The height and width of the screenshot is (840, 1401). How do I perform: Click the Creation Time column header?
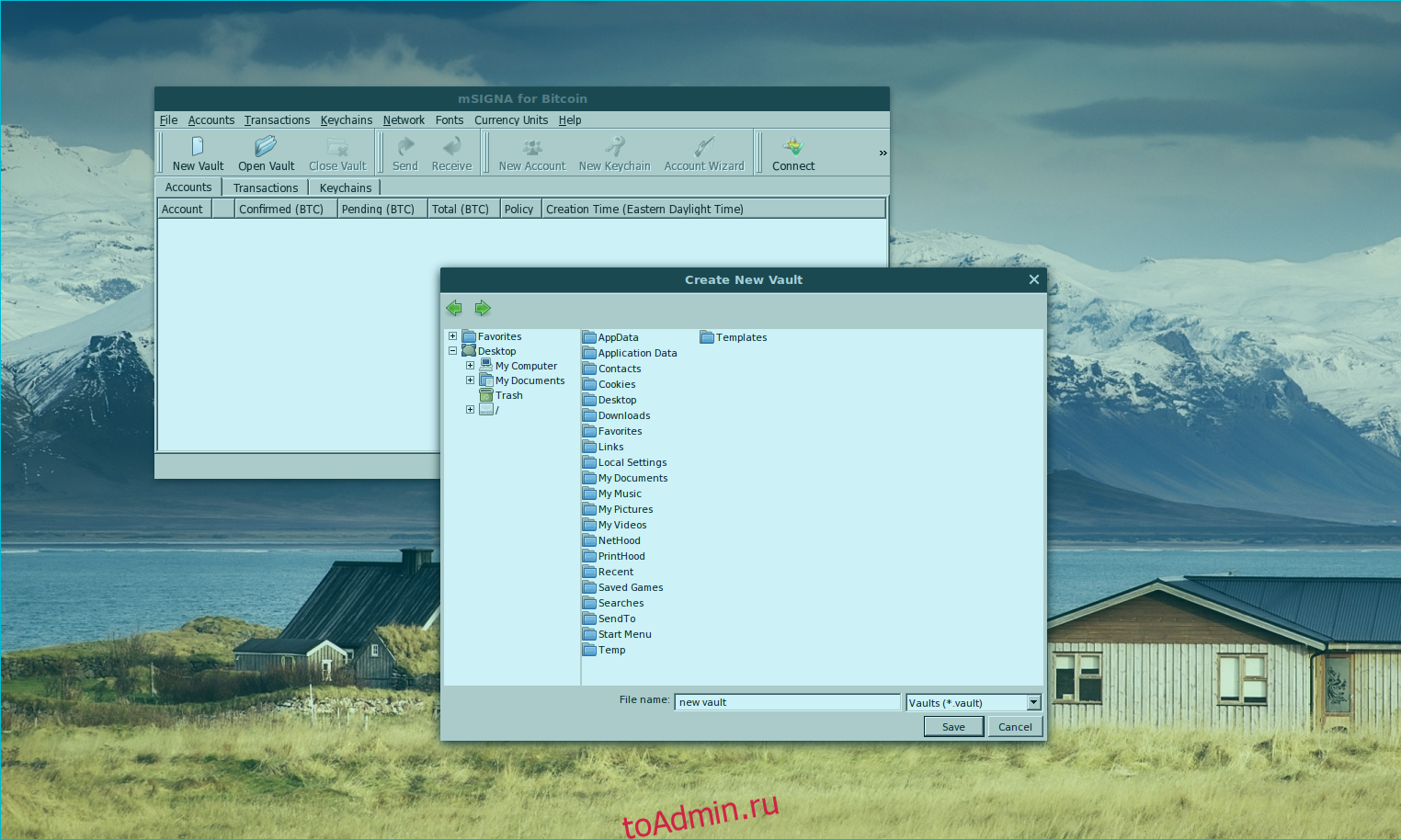tap(713, 209)
